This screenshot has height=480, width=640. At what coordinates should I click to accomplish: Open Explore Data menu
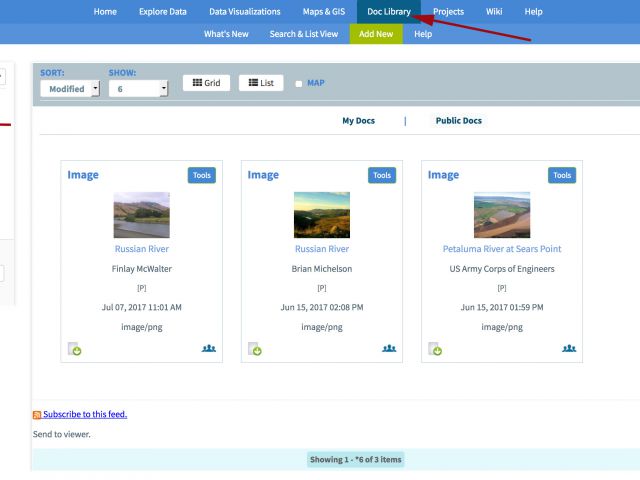tap(163, 11)
